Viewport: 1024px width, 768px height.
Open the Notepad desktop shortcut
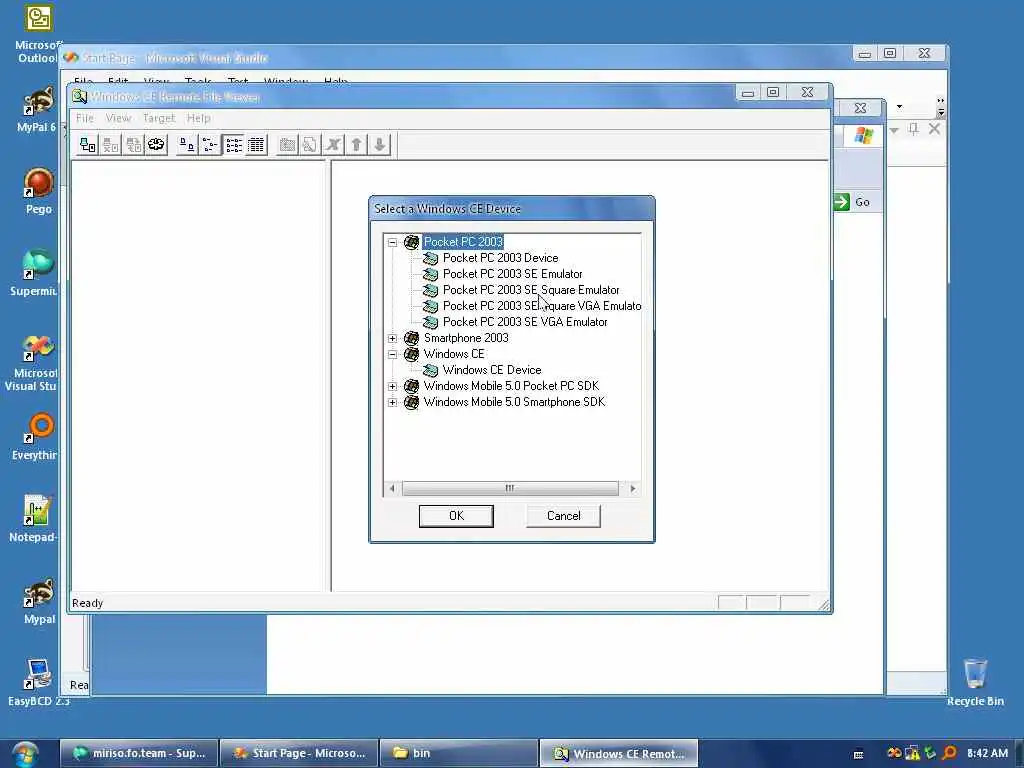point(33,519)
